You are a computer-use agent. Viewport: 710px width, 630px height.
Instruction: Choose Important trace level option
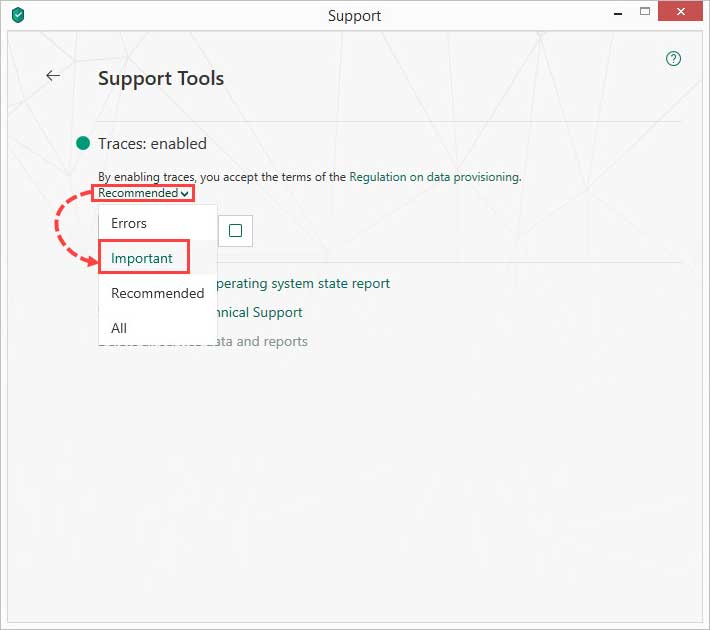[158, 258]
